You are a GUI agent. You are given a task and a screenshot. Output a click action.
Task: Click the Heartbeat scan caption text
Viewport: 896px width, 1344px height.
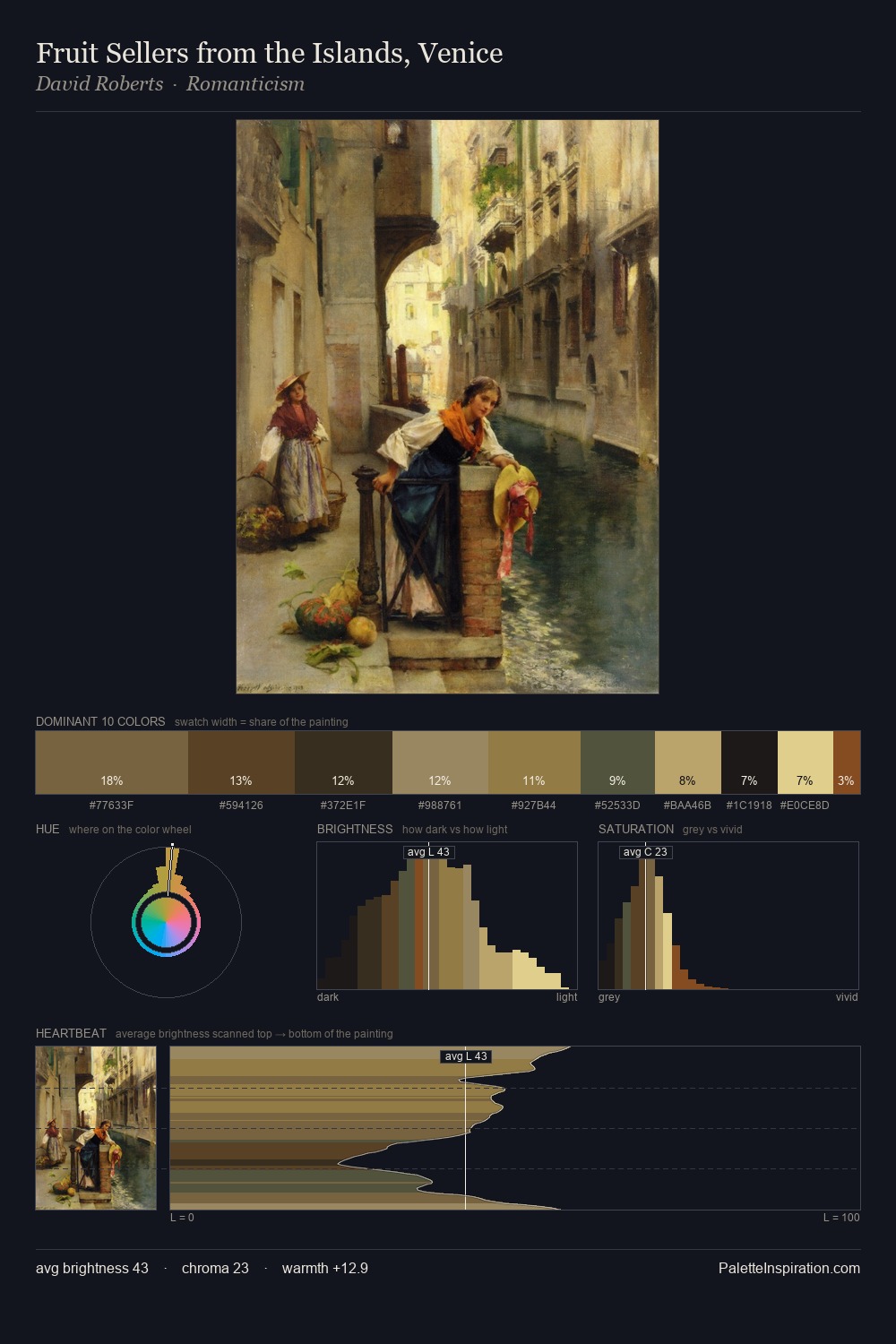click(254, 1034)
